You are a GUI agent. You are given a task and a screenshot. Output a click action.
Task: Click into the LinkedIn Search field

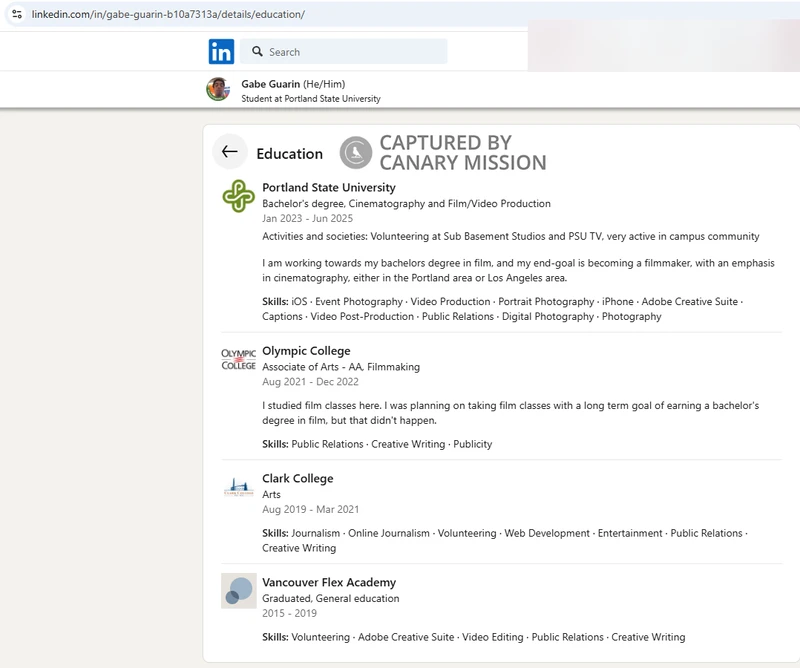343,52
